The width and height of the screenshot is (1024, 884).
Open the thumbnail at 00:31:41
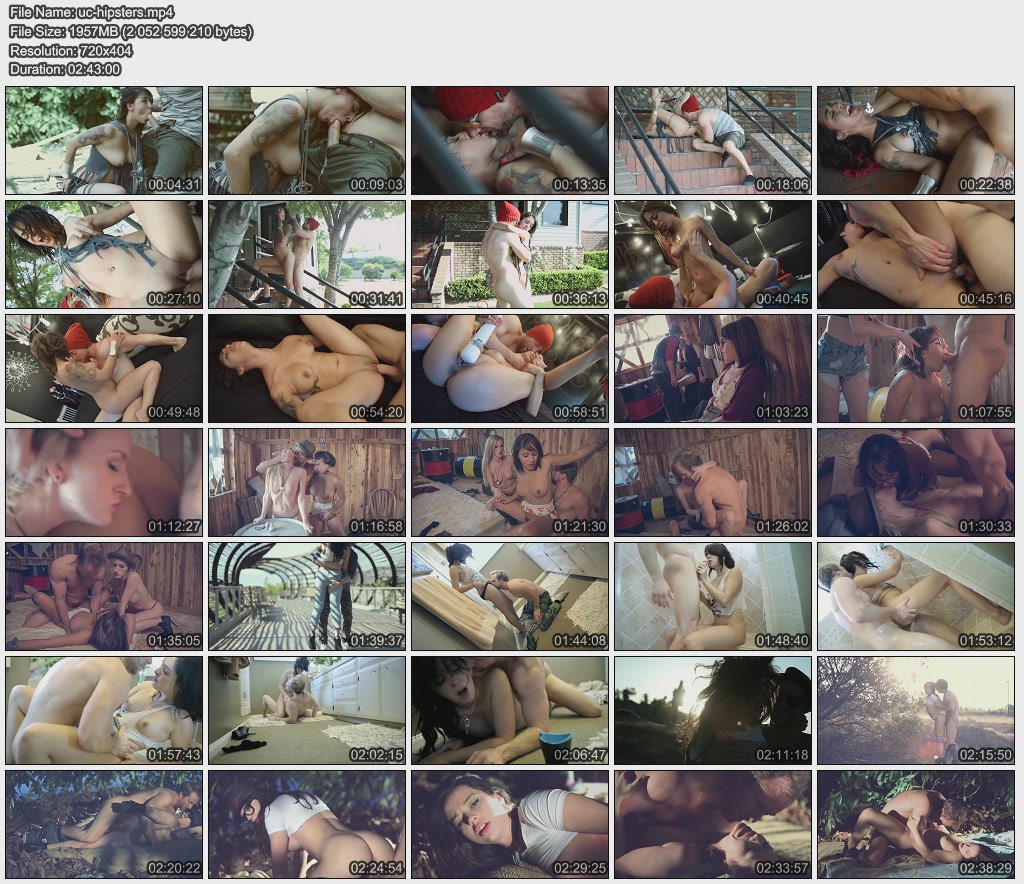(x=307, y=254)
